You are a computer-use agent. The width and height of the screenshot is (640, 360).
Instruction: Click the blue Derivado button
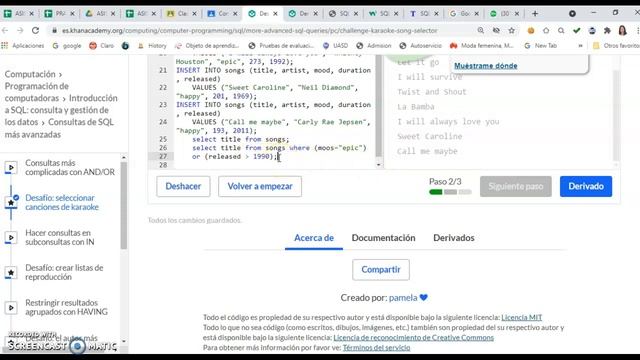(x=586, y=187)
